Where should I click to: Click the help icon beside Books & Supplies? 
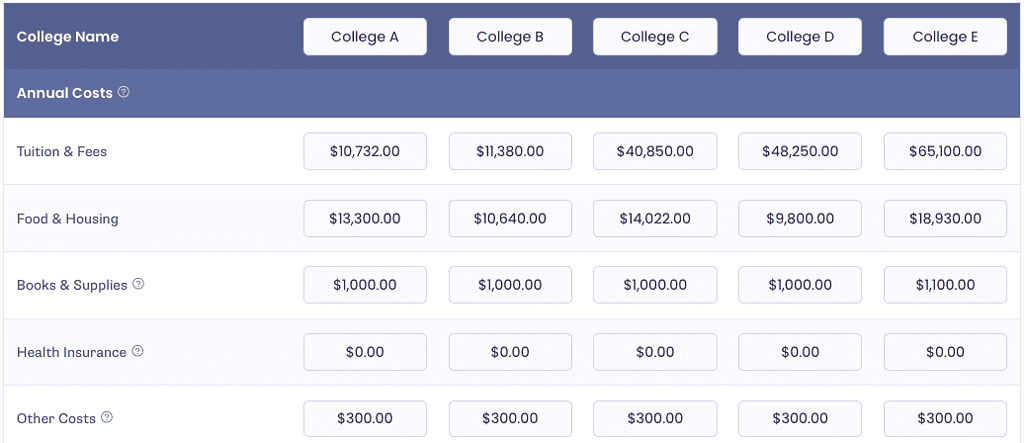[x=138, y=284]
